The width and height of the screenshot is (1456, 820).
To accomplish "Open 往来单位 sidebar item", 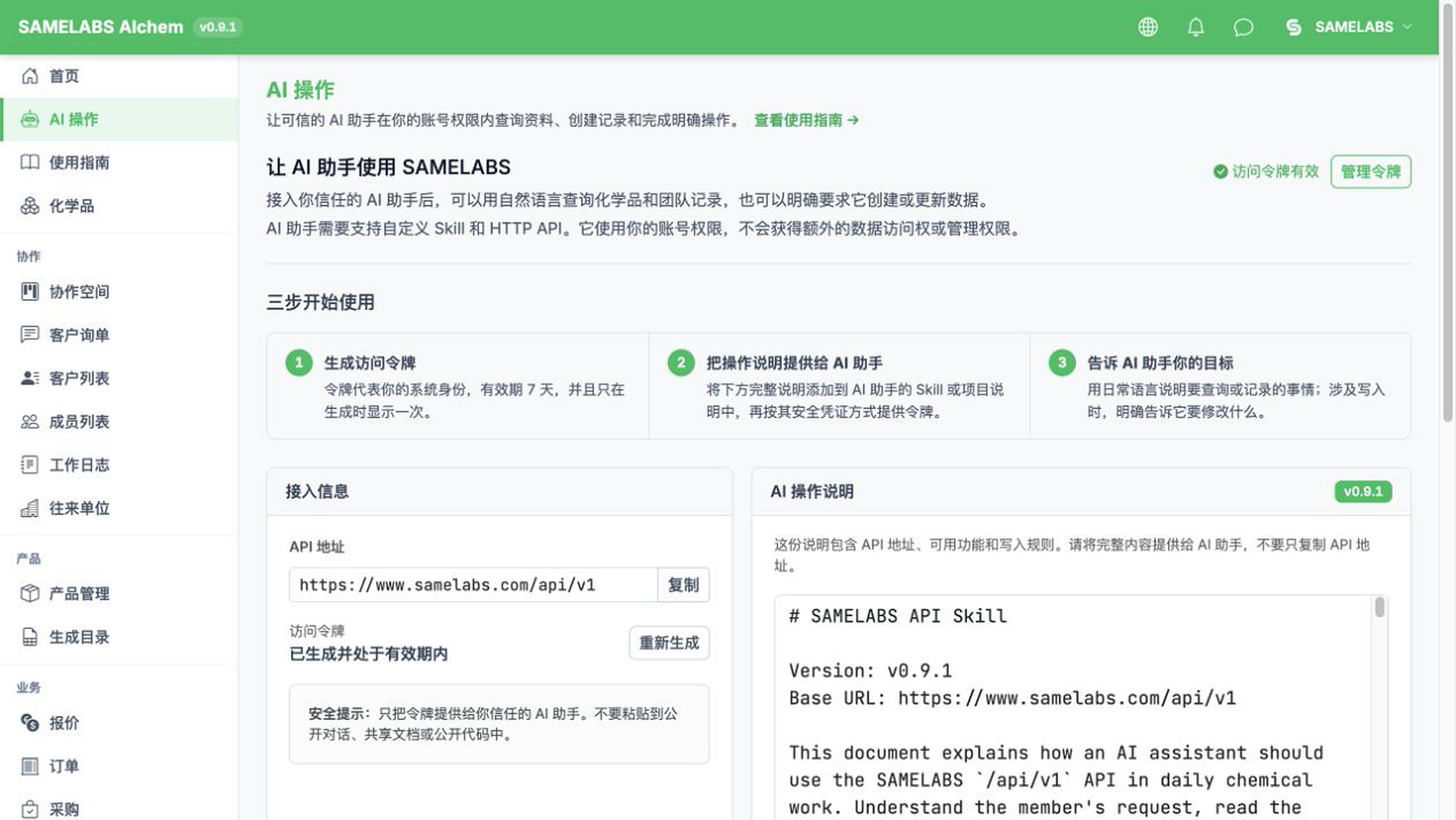I will [119, 508].
